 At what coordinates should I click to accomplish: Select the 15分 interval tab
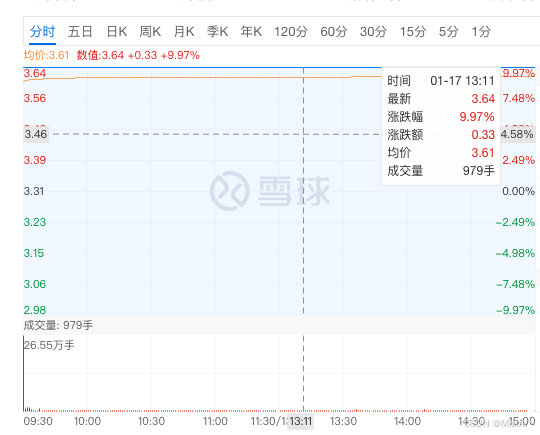413,32
